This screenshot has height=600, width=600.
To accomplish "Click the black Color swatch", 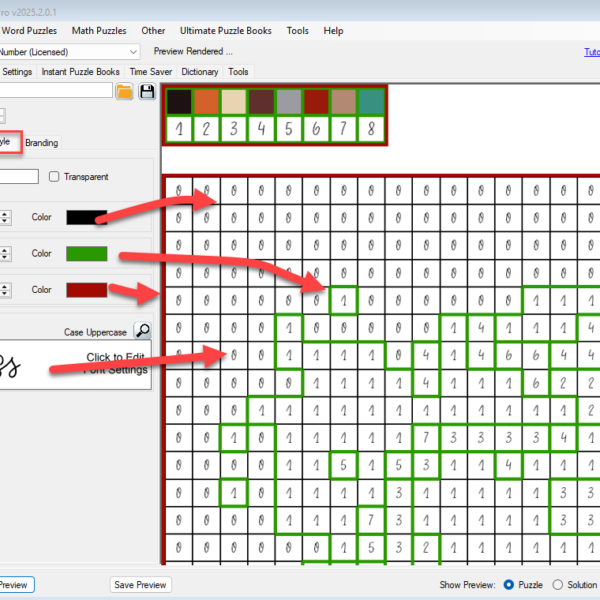I will click(x=86, y=217).
